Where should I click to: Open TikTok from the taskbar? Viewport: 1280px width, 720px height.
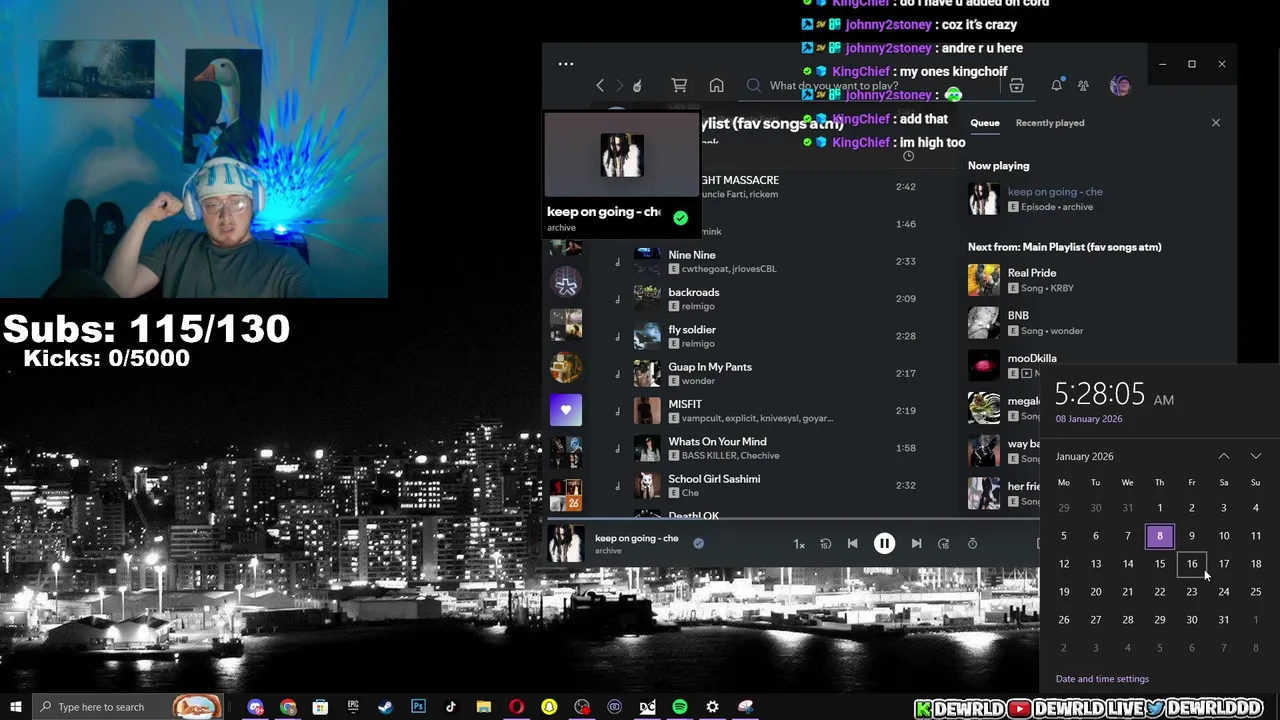(451, 707)
